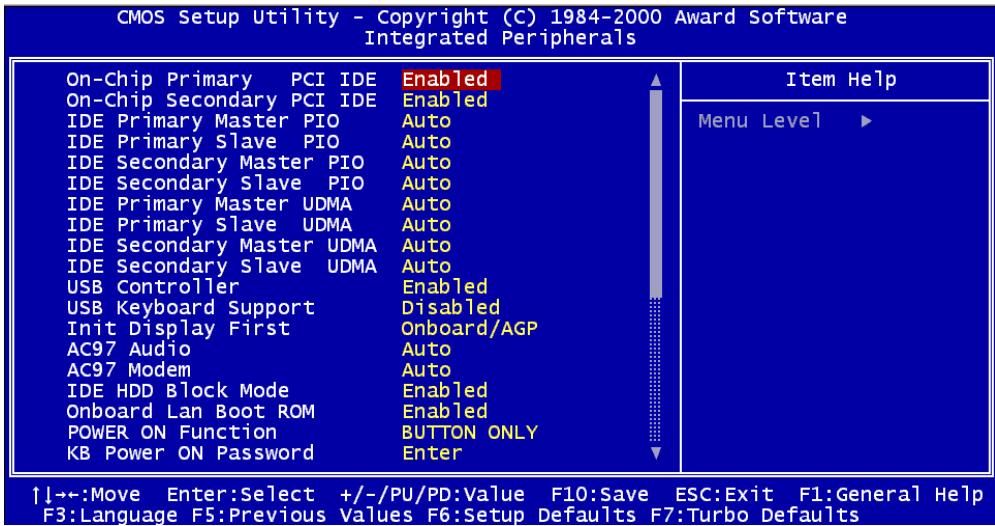Viewport: 995px width, 526px height.
Task: Select IDE Secondary Slave UDMA label
Action: tap(221, 266)
